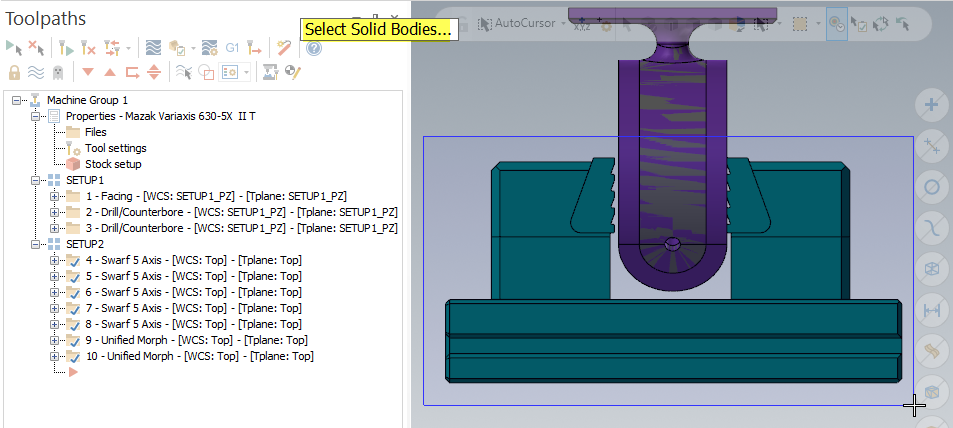Open Files under Properties
This screenshot has width=953, height=428.
tap(95, 132)
